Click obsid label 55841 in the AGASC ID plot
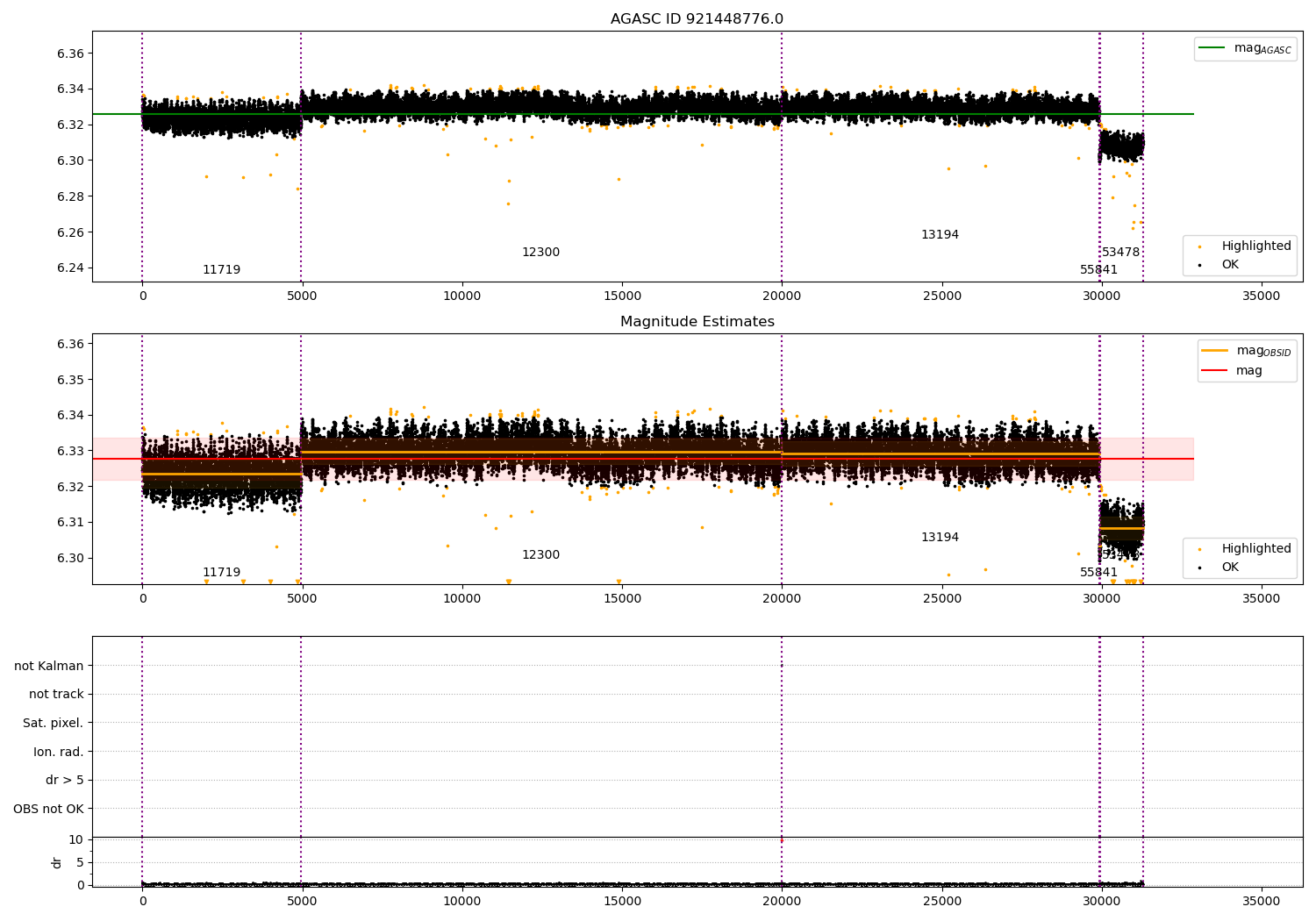This screenshot has height=921, width=1316. point(1098,270)
